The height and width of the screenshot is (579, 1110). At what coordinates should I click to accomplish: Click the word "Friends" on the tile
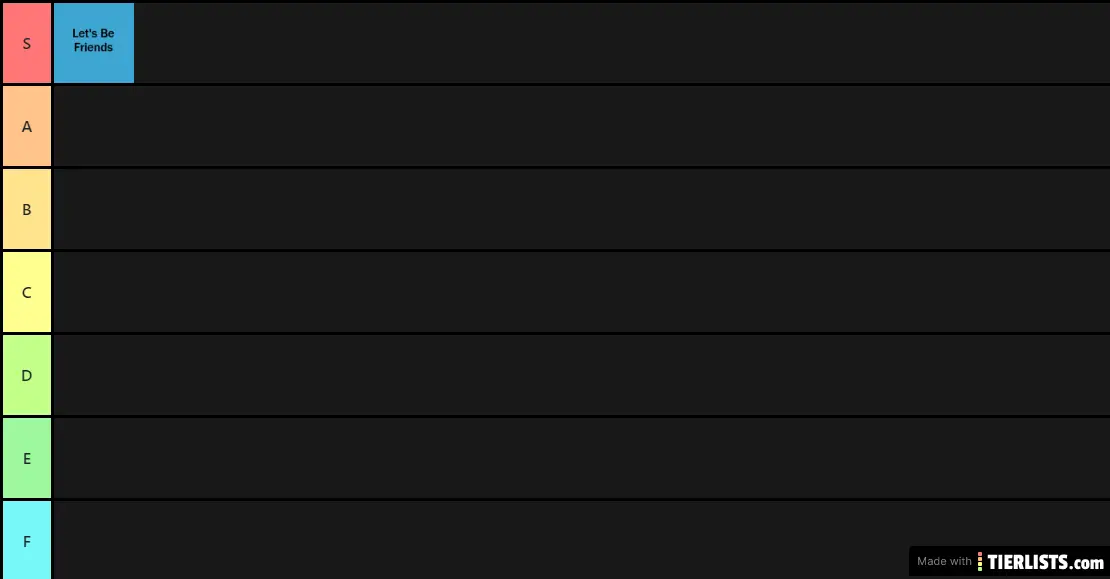(x=93, y=48)
